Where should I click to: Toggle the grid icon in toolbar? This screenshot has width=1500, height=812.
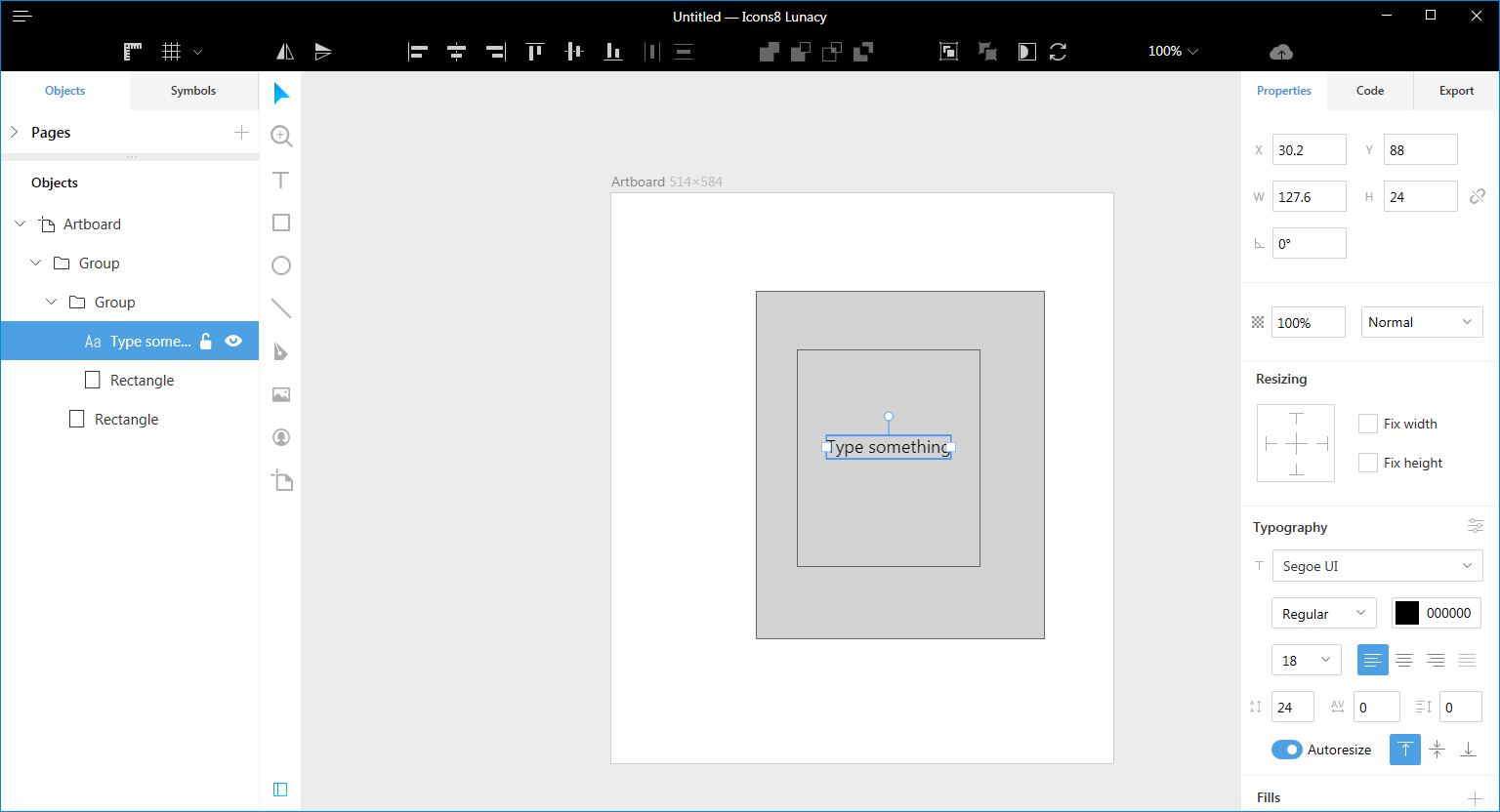(x=172, y=52)
